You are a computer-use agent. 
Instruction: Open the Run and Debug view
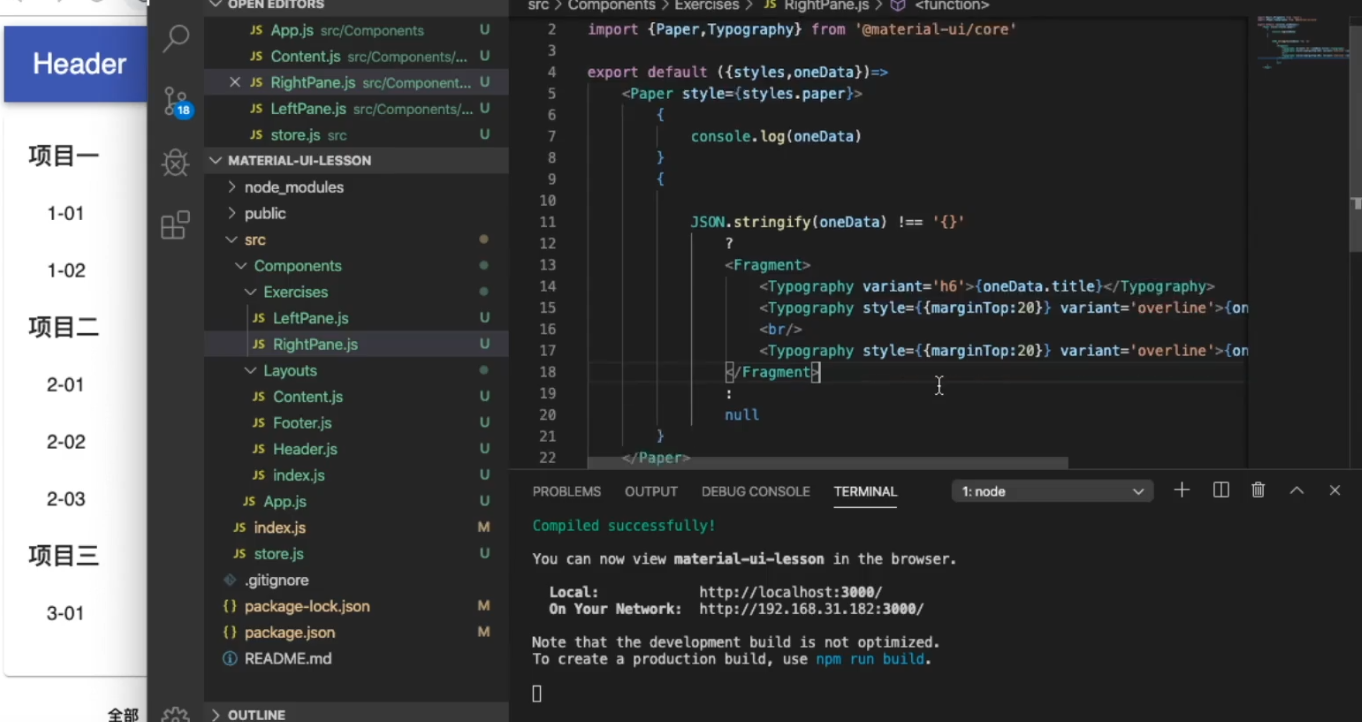pos(175,162)
